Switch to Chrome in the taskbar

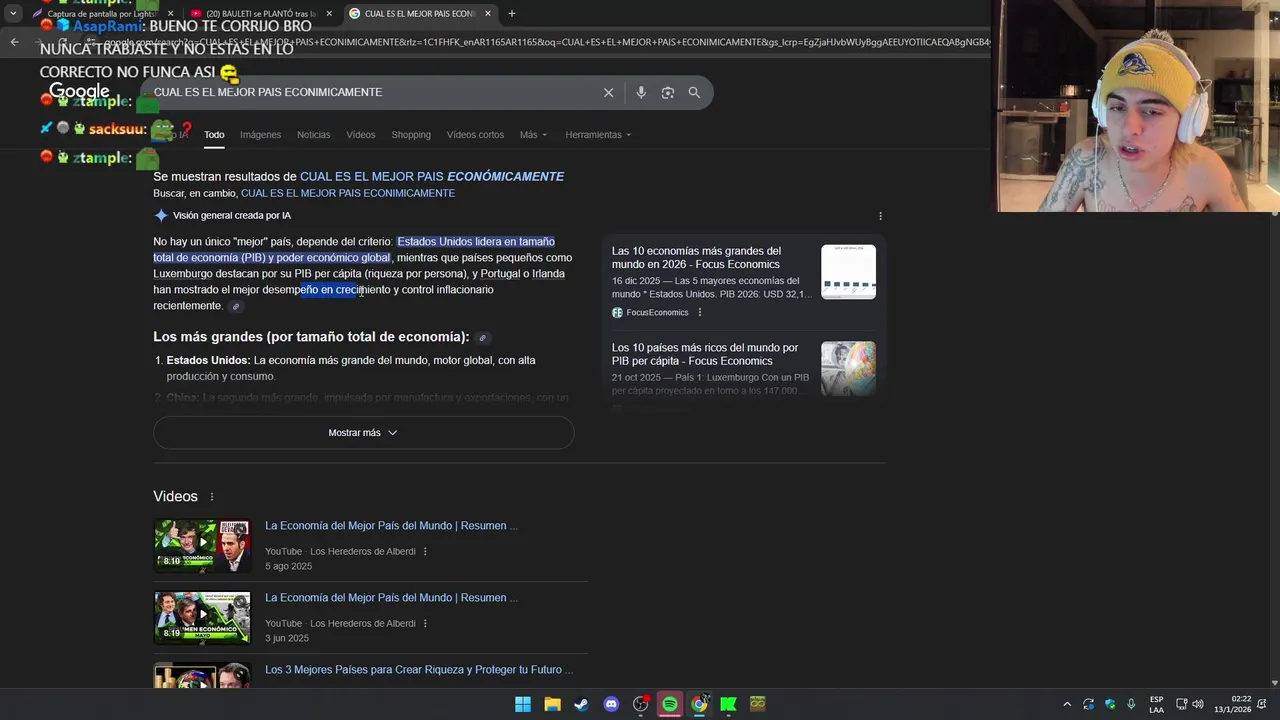click(699, 704)
